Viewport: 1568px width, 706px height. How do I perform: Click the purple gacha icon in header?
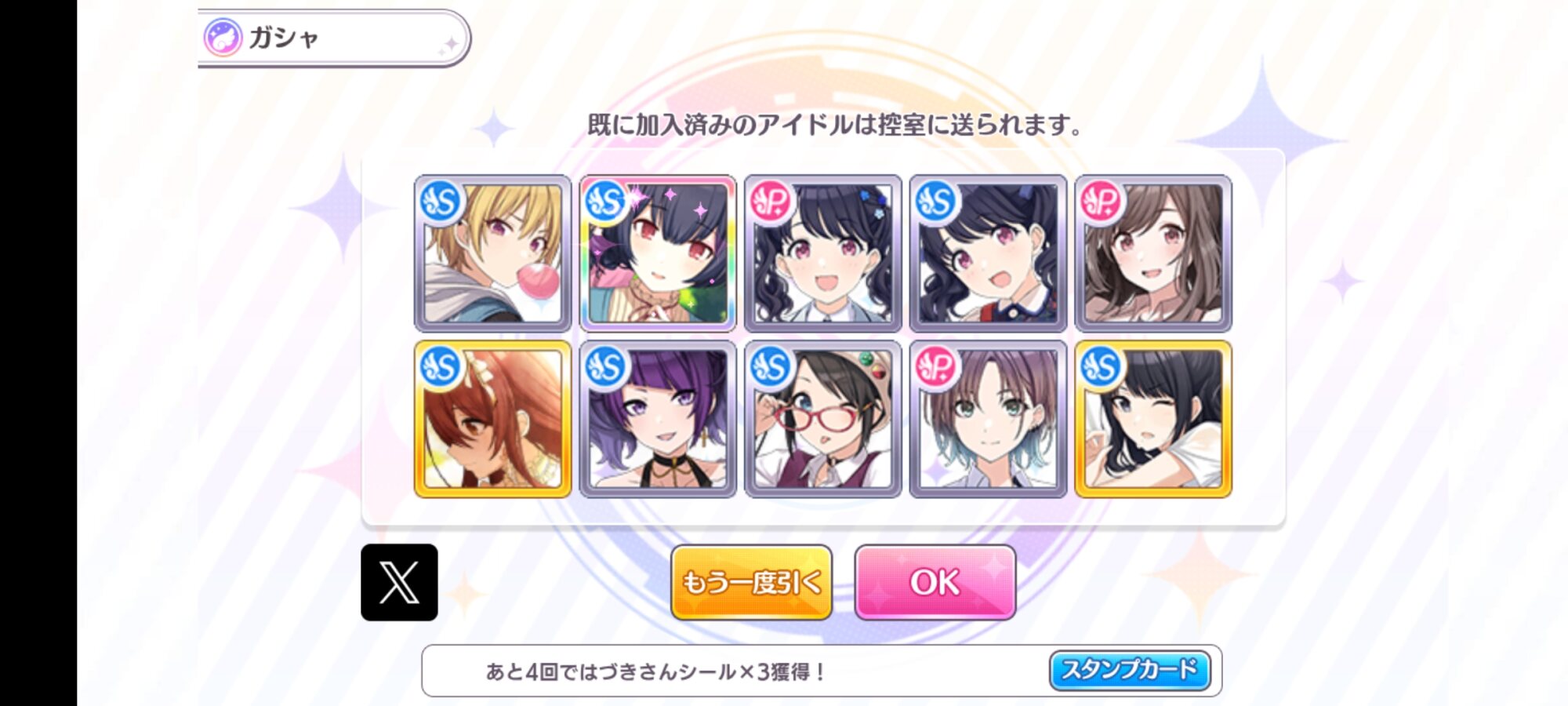coord(223,37)
